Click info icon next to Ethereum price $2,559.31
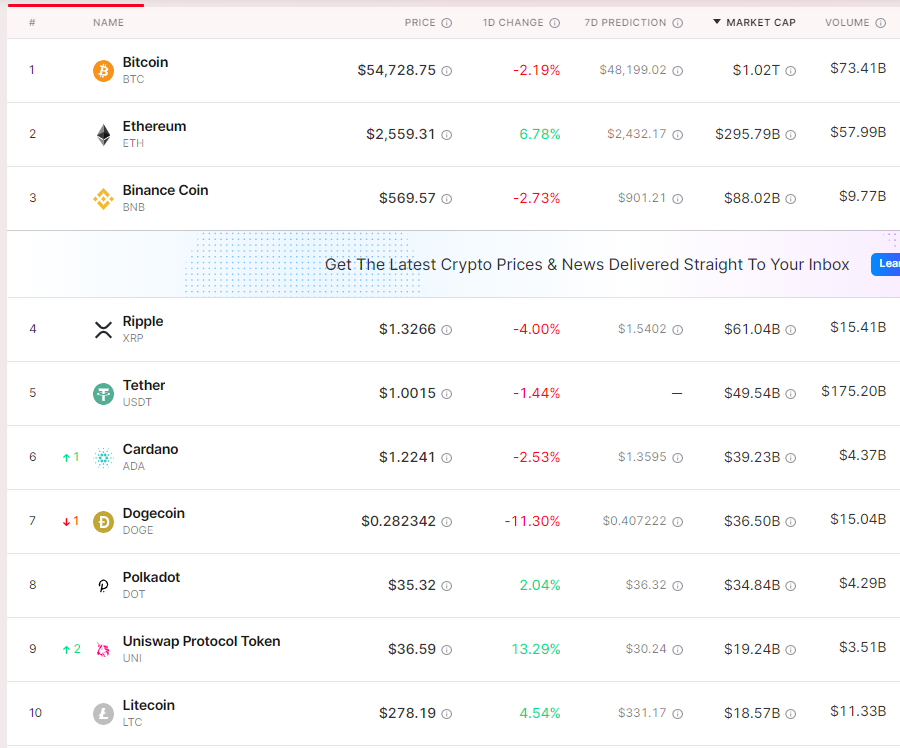The image size is (900, 748). click(447, 135)
